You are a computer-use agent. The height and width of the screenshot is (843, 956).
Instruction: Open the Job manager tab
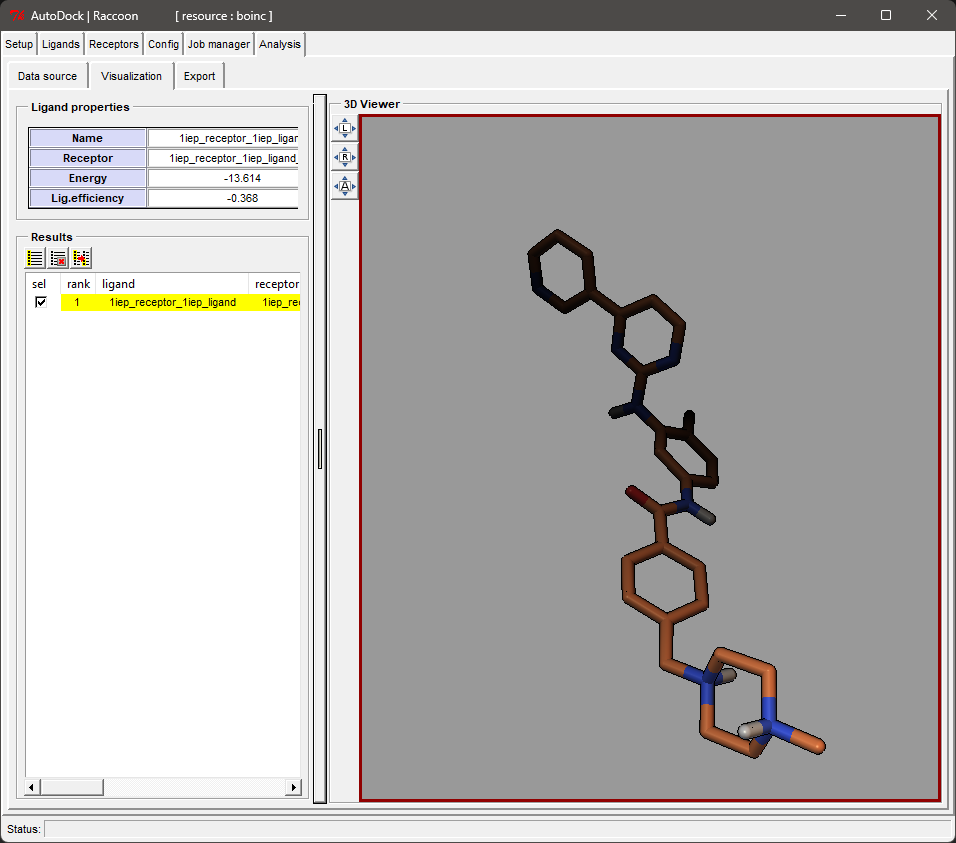[219, 44]
